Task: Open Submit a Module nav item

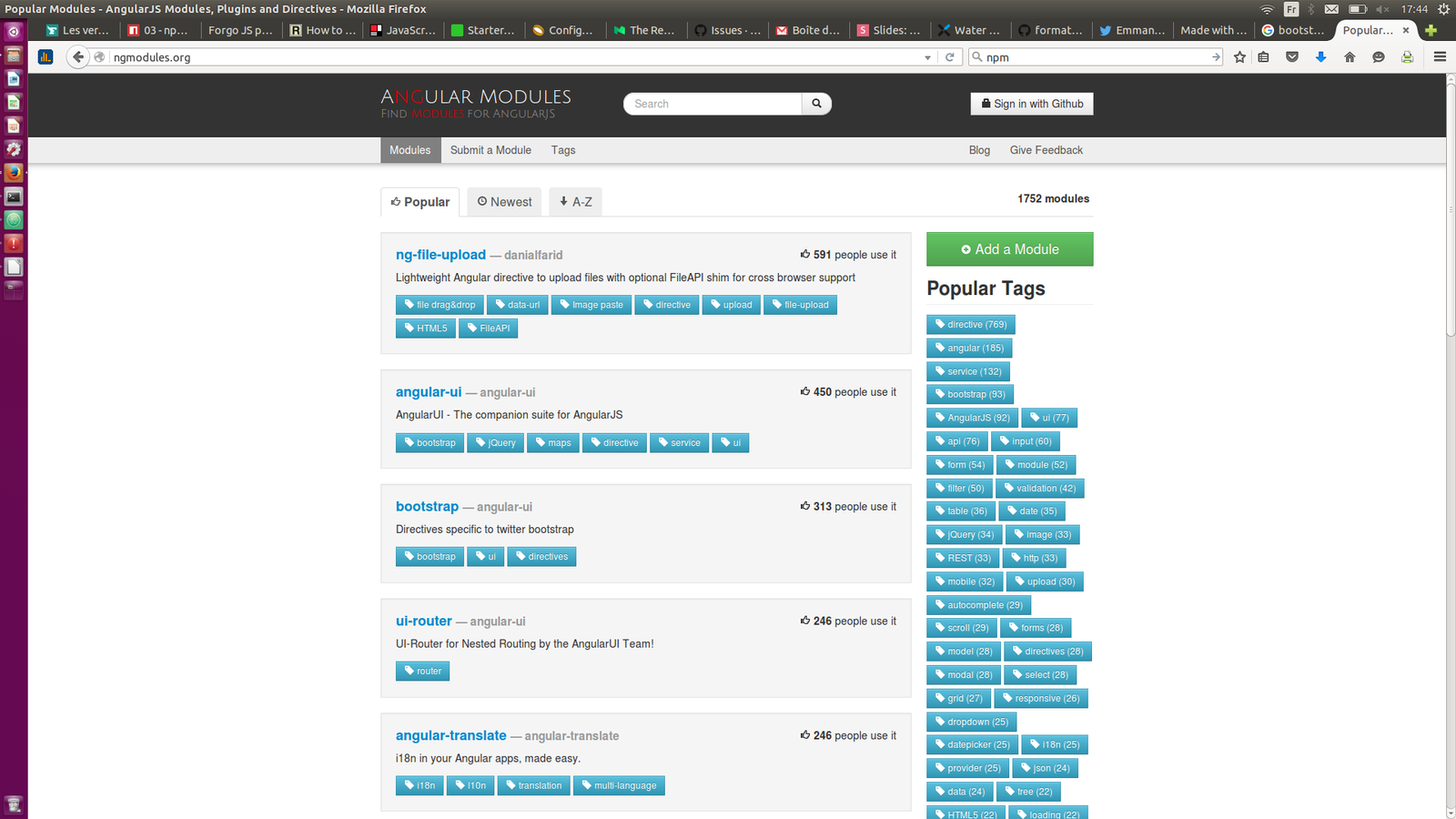Action: [x=490, y=150]
